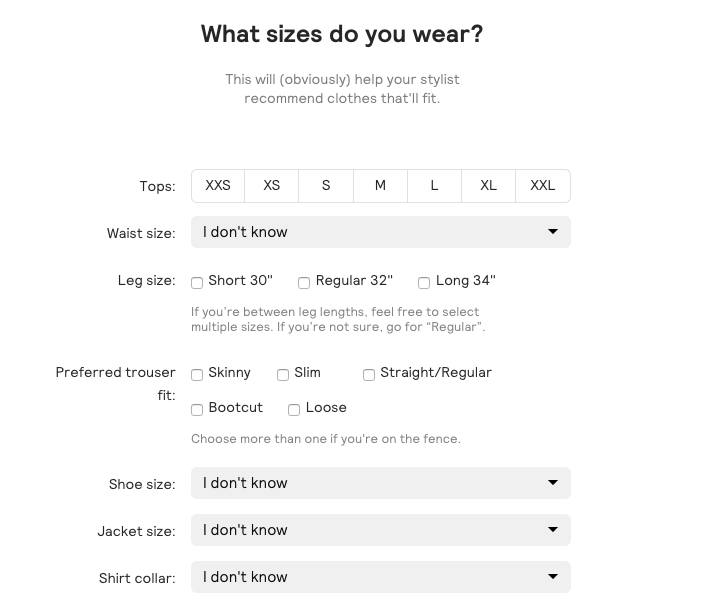The width and height of the screenshot is (718, 610).
Task: Toggle the Loose trouser fit checkbox
Action: tap(294, 409)
